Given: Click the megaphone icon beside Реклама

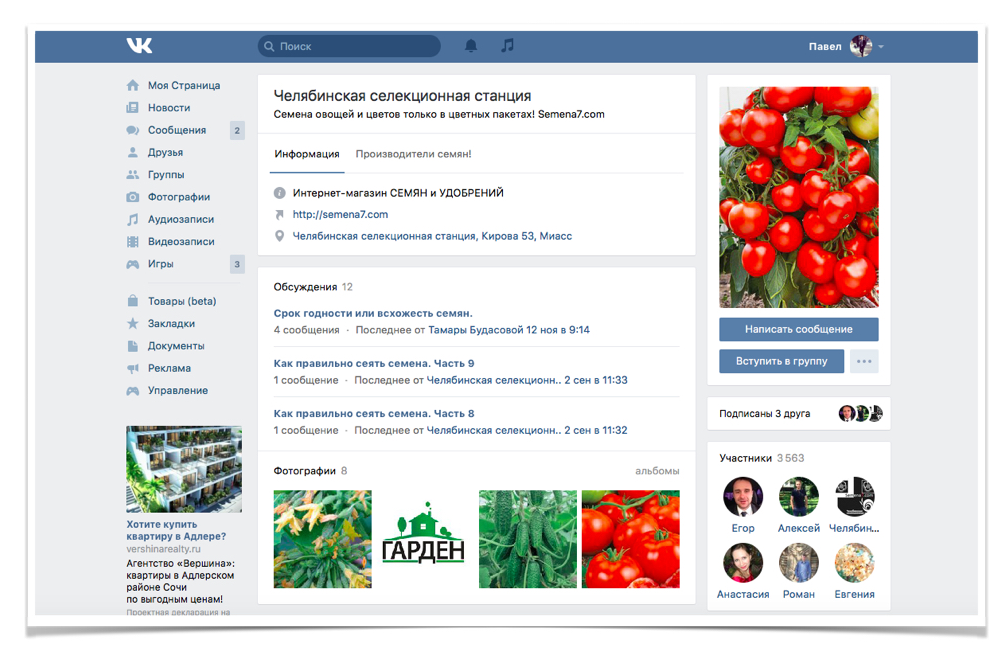Looking at the screenshot, I should click(x=133, y=368).
